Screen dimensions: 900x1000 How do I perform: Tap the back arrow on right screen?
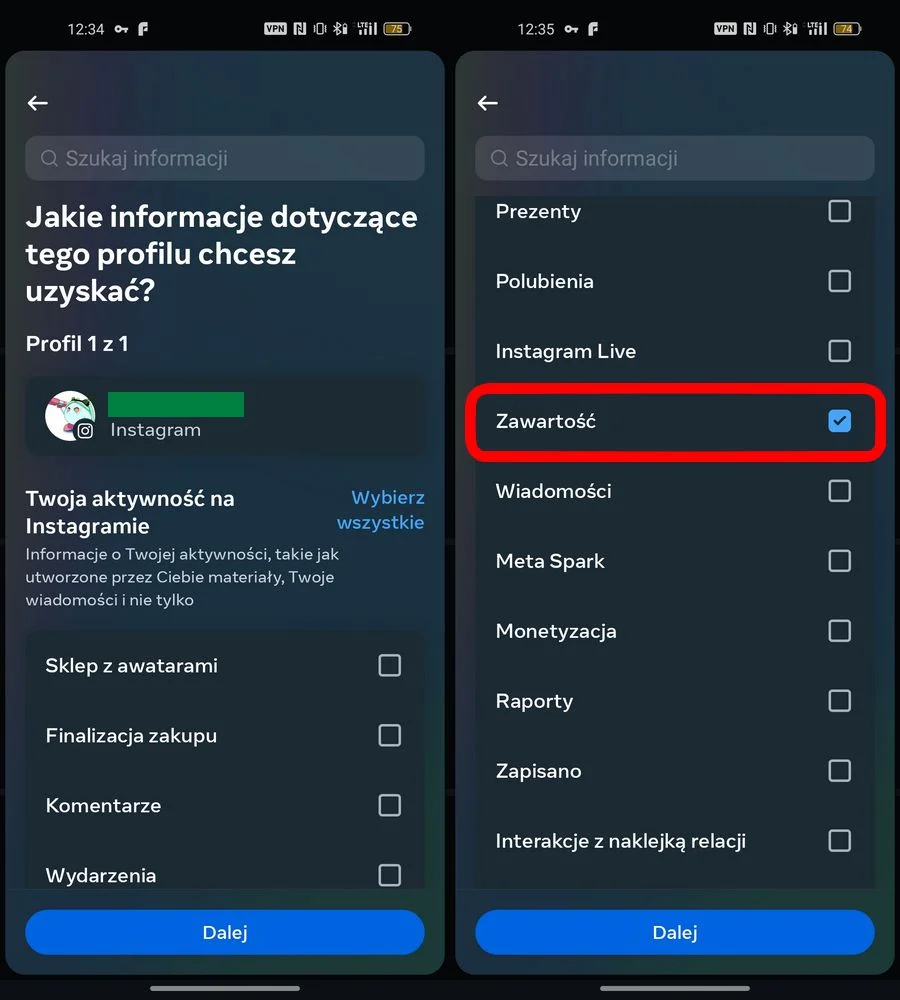click(487, 103)
